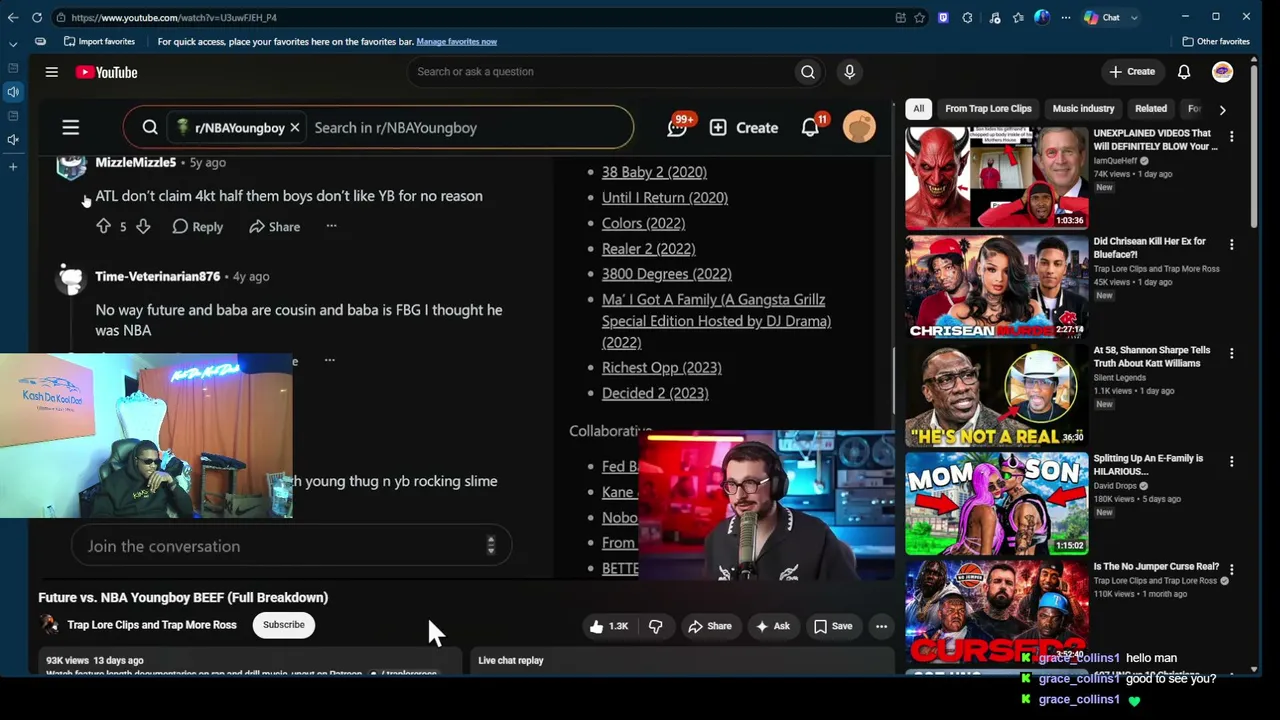The width and height of the screenshot is (1280, 720).
Task: Click the Subscribe button
Action: [x=284, y=625]
